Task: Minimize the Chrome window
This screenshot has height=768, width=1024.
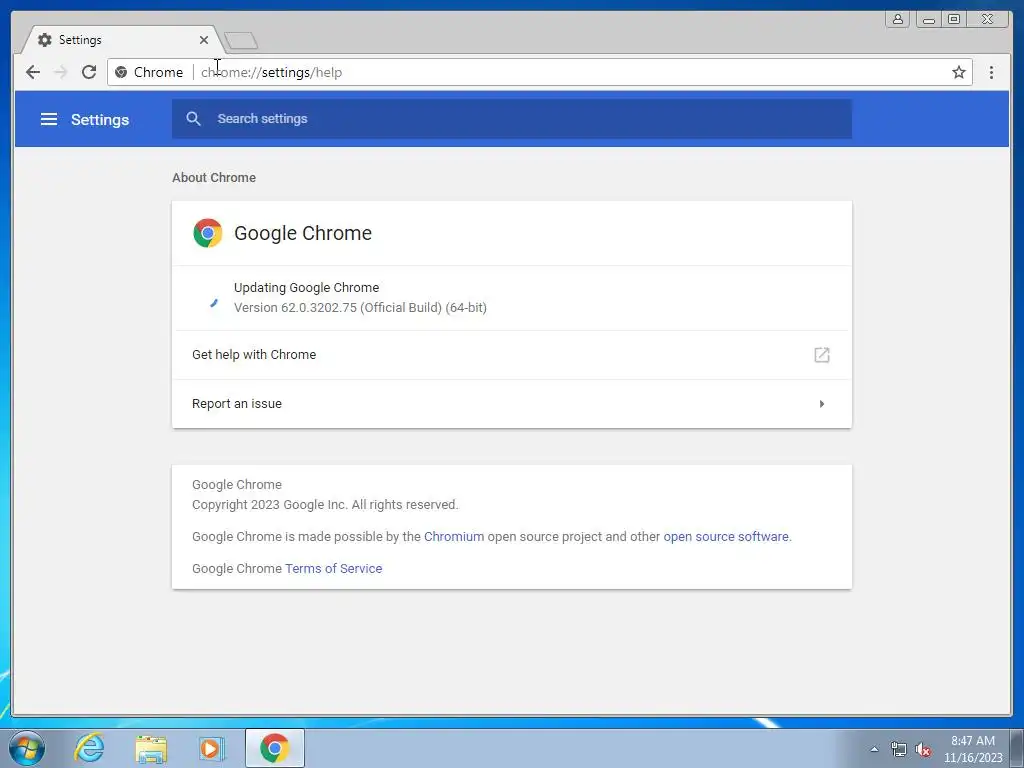Action: [x=927, y=19]
